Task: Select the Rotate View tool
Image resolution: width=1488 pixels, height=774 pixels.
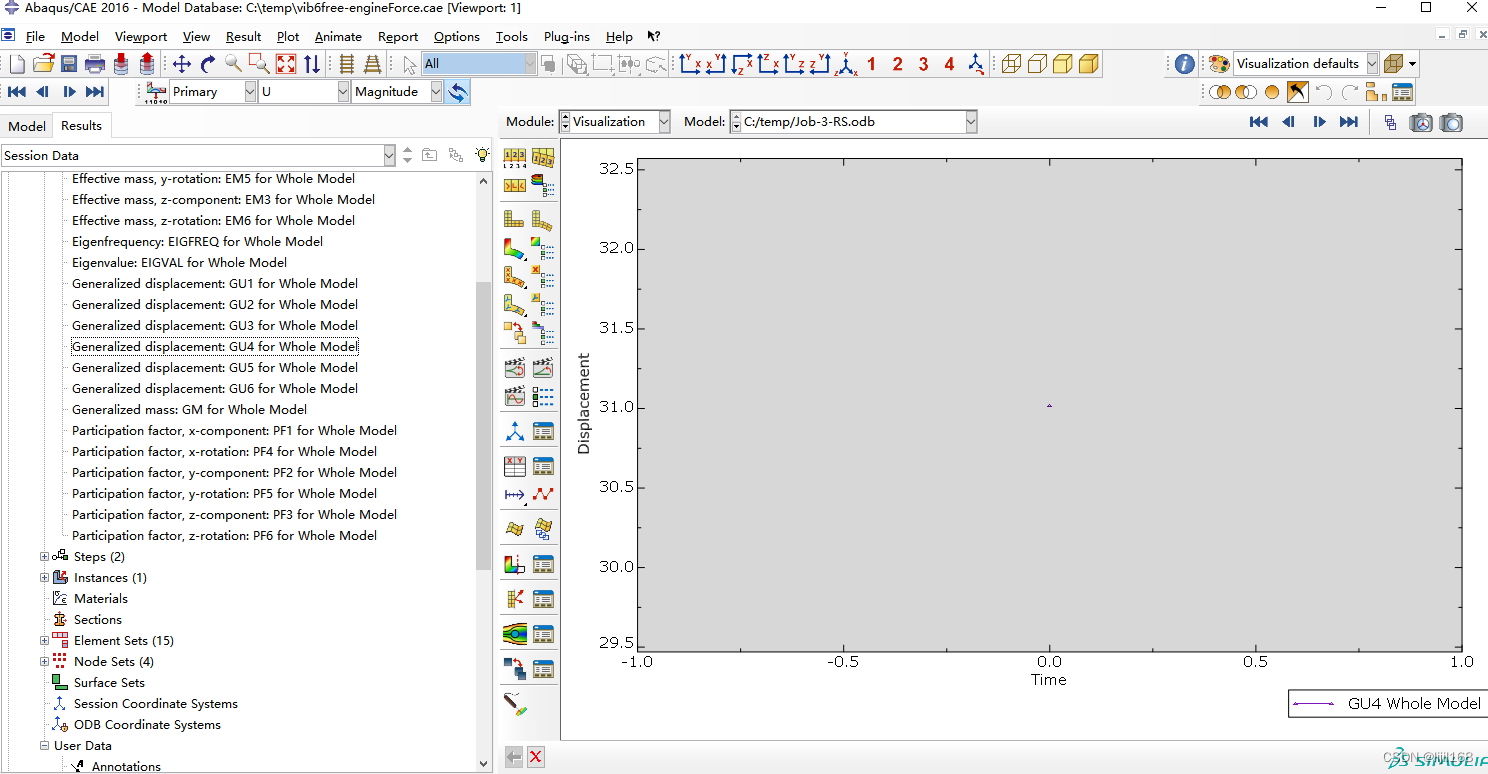Action: tap(208, 64)
